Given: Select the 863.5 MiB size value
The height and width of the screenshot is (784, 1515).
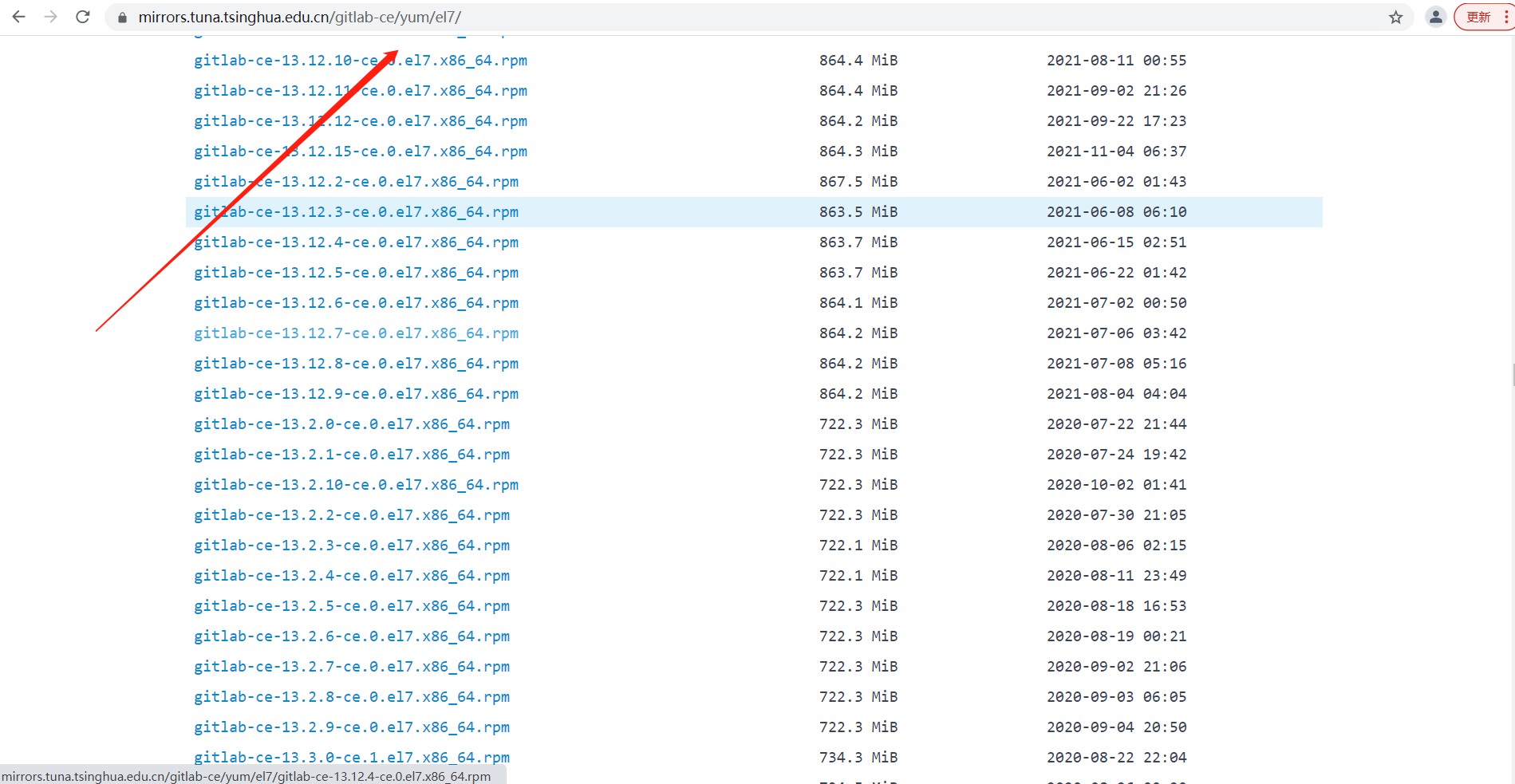Looking at the screenshot, I should pyautogui.click(x=858, y=212).
